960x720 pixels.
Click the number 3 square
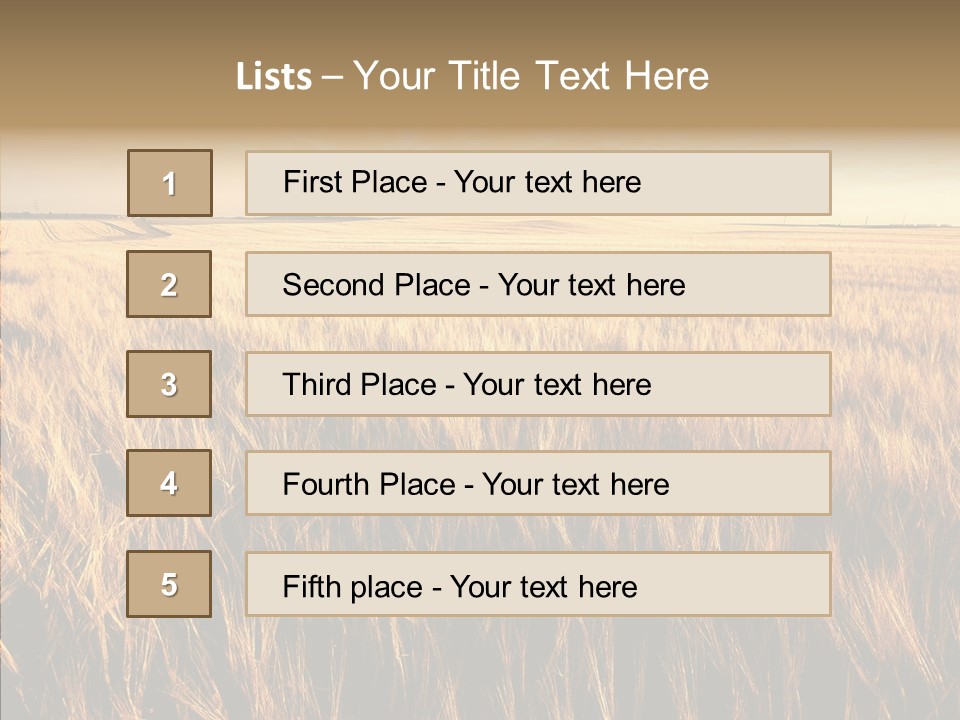(x=169, y=384)
